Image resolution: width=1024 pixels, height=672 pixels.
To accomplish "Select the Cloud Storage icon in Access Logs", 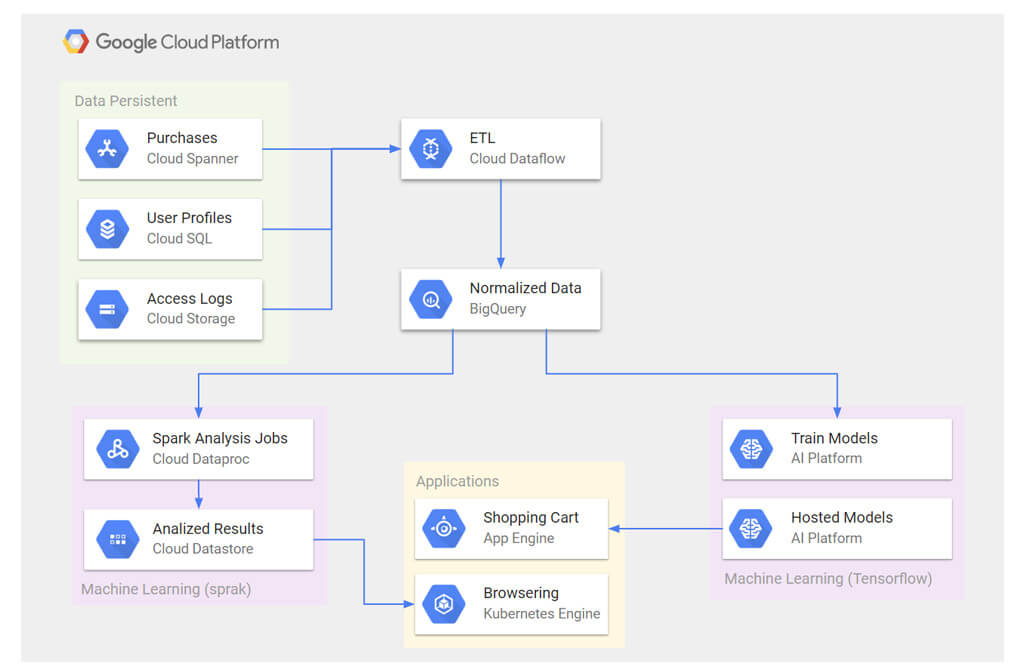I will pos(107,310).
